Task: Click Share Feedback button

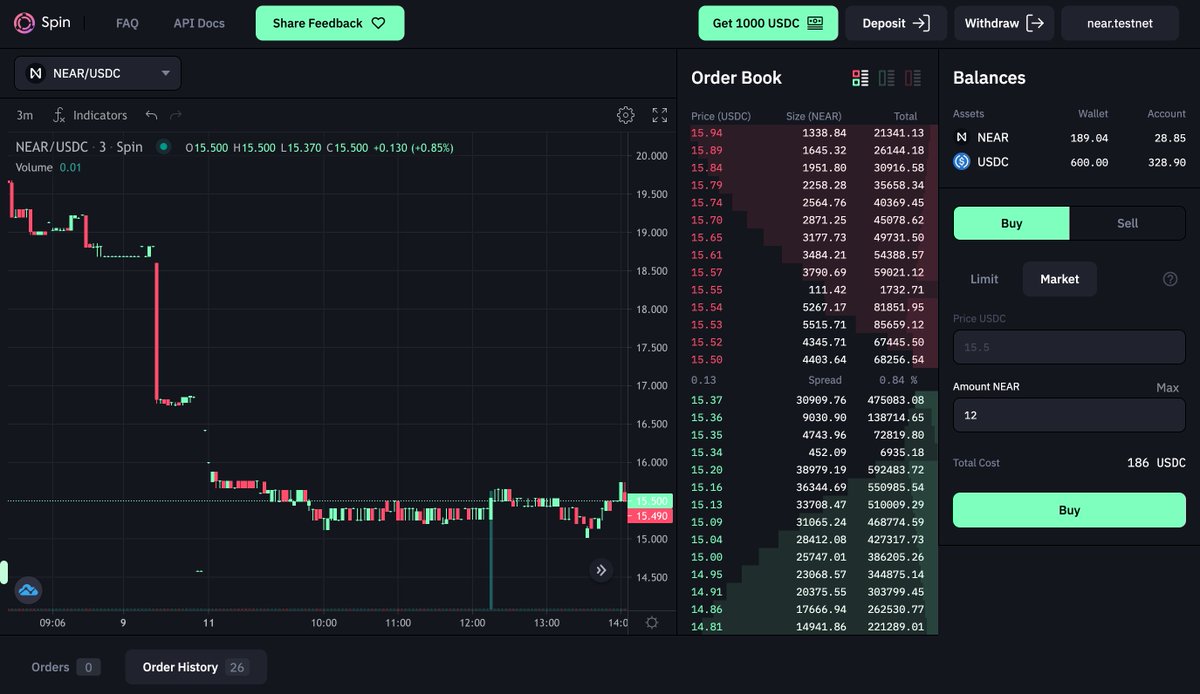Action: pos(330,23)
